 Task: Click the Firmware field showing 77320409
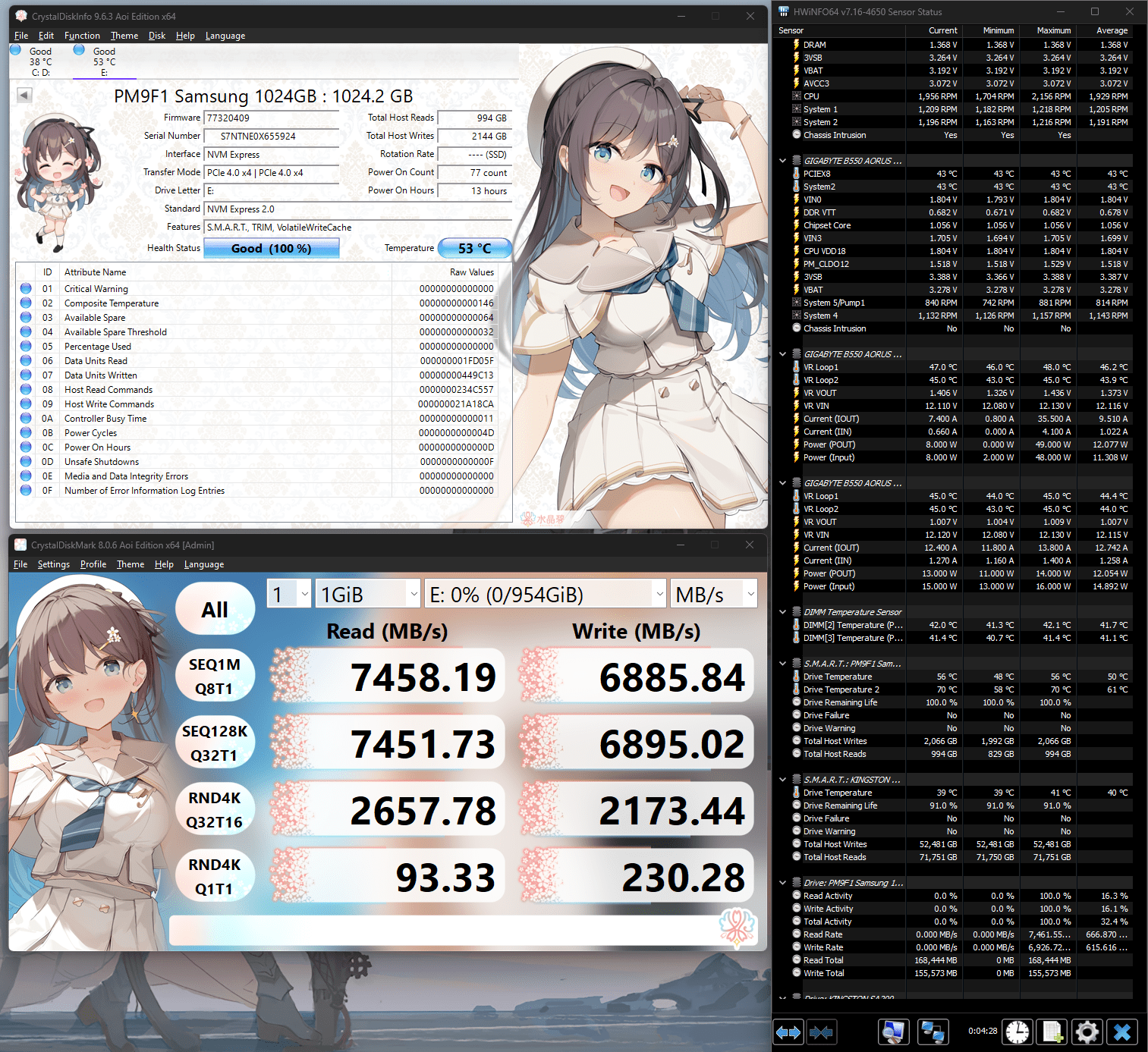tap(272, 118)
